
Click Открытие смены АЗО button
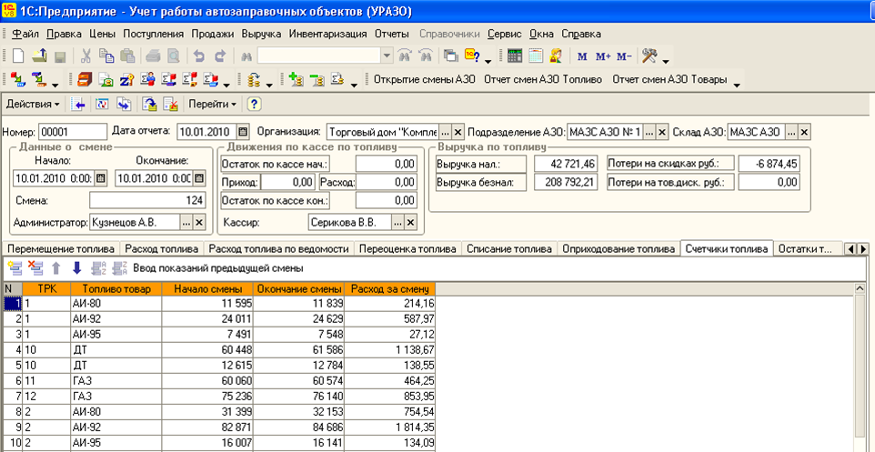click(424, 80)
